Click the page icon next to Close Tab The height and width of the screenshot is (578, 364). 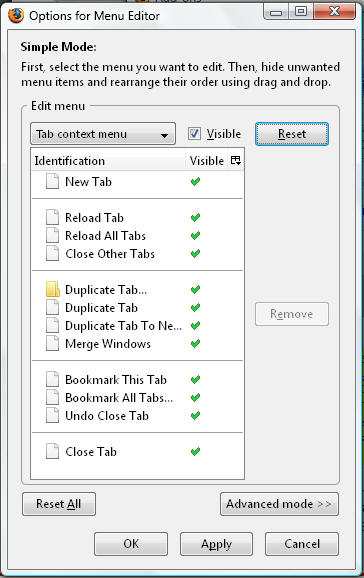coord(52,452)
